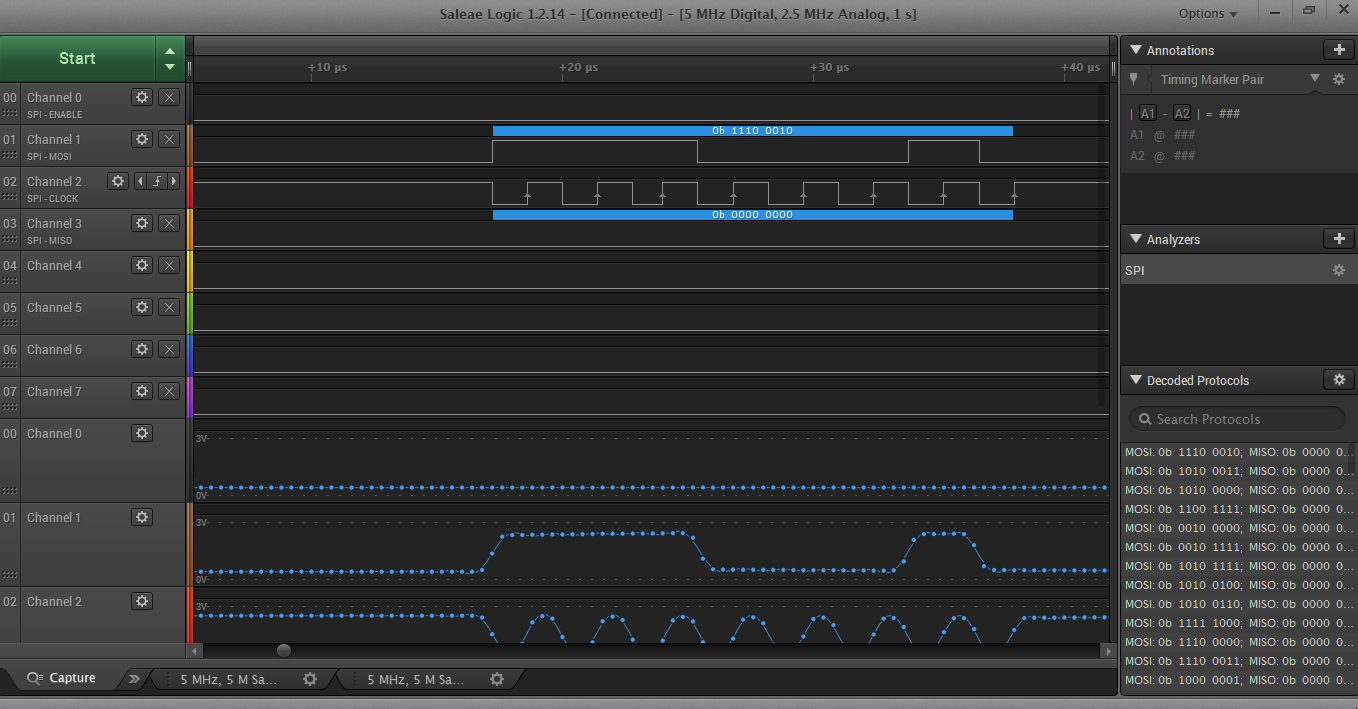Open the first 5 MHz capture tab
1358x709 pixels.
[x=231, y=679]
